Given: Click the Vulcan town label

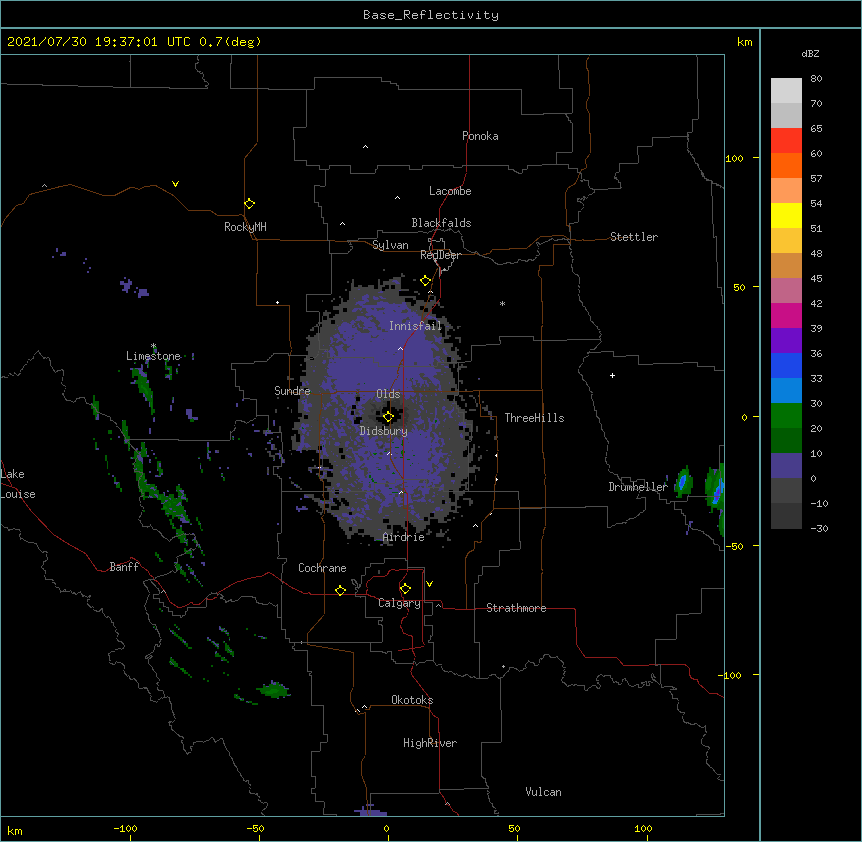Looking at the screenshot, I should [543, 792].
